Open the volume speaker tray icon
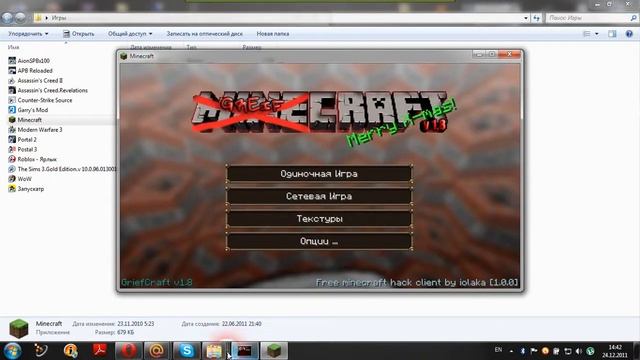This screenshot has width=640, height=360. (x=578, y=351)
